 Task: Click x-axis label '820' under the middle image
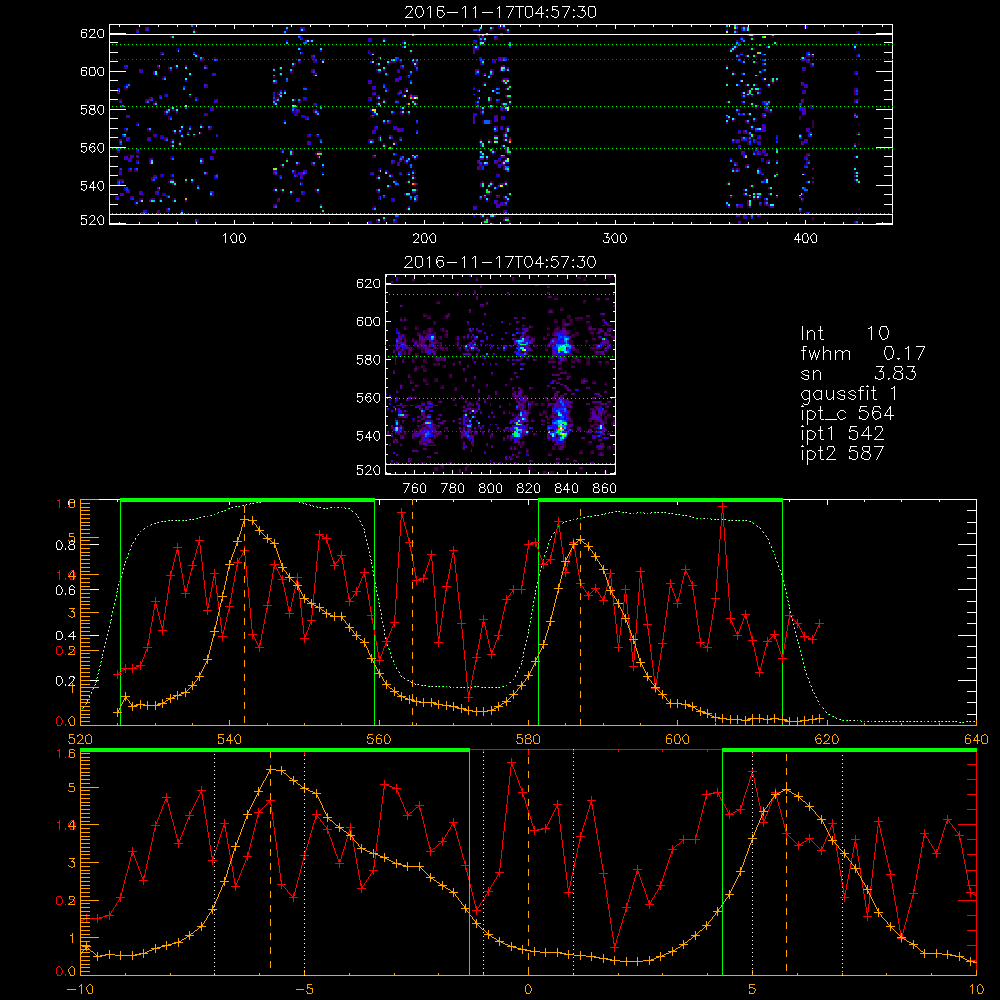pos(529,489)
